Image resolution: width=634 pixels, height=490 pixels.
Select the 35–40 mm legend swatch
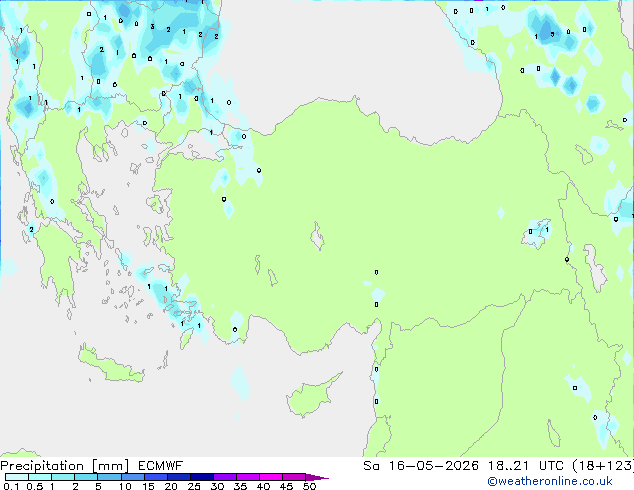248,477
